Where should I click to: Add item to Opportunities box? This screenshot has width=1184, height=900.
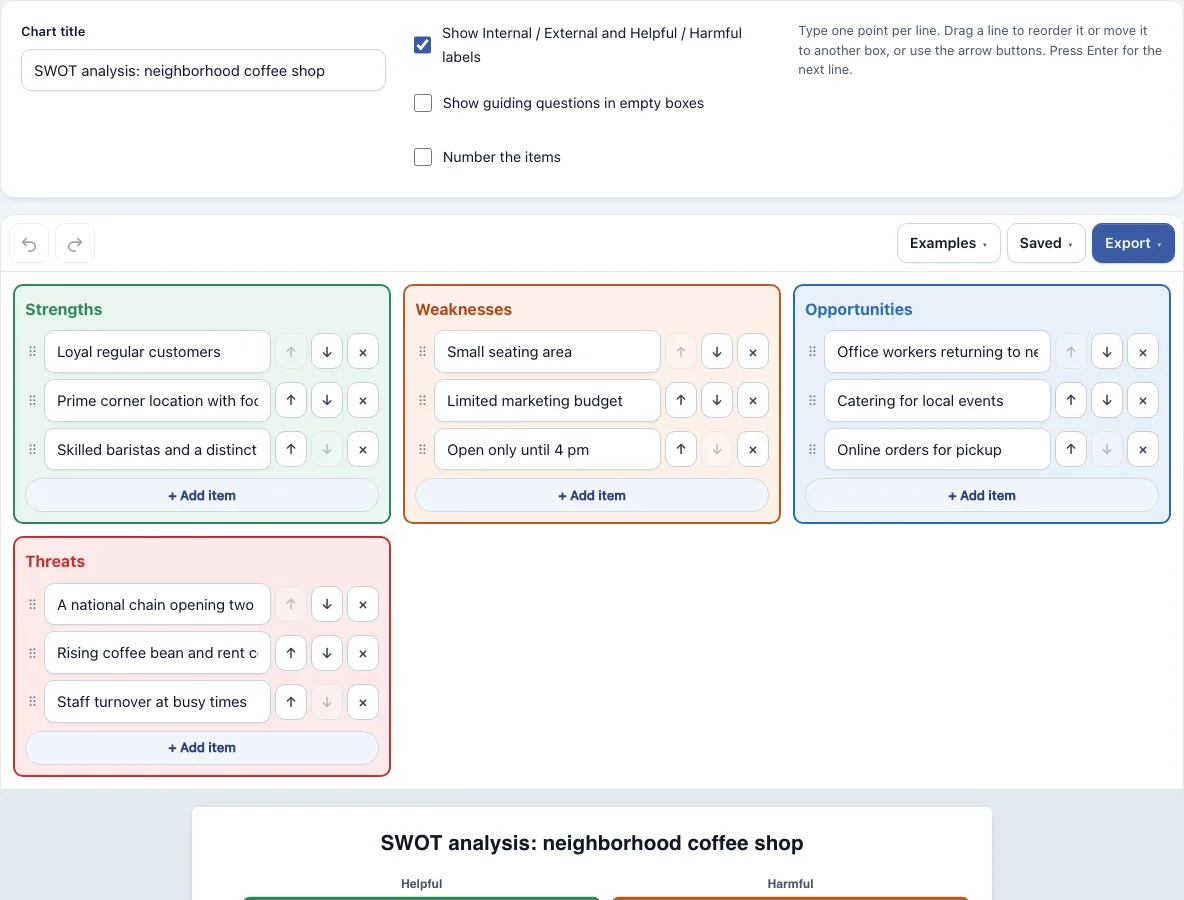(x=982, y=495)
